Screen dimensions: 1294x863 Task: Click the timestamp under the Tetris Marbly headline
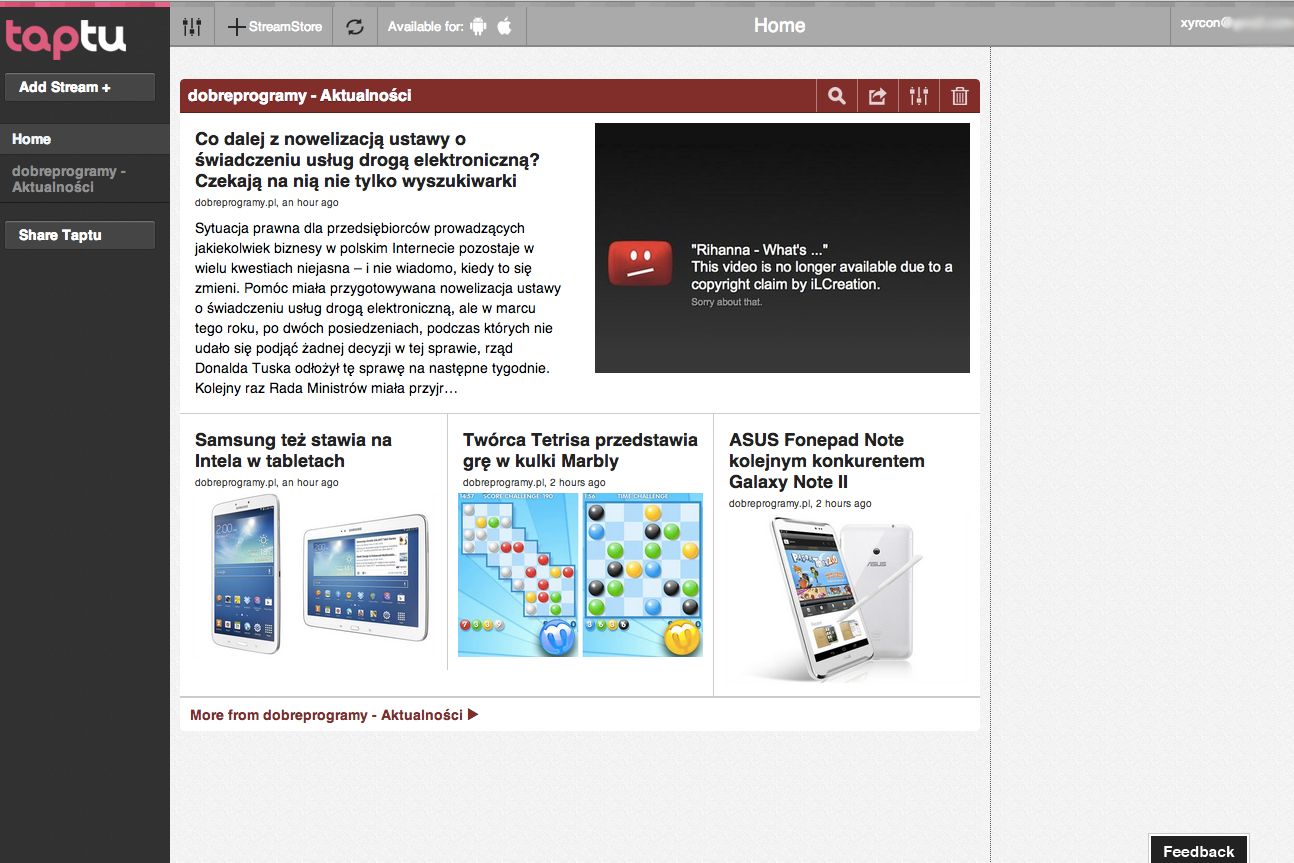pyautogui.click(x=534, y=482)
